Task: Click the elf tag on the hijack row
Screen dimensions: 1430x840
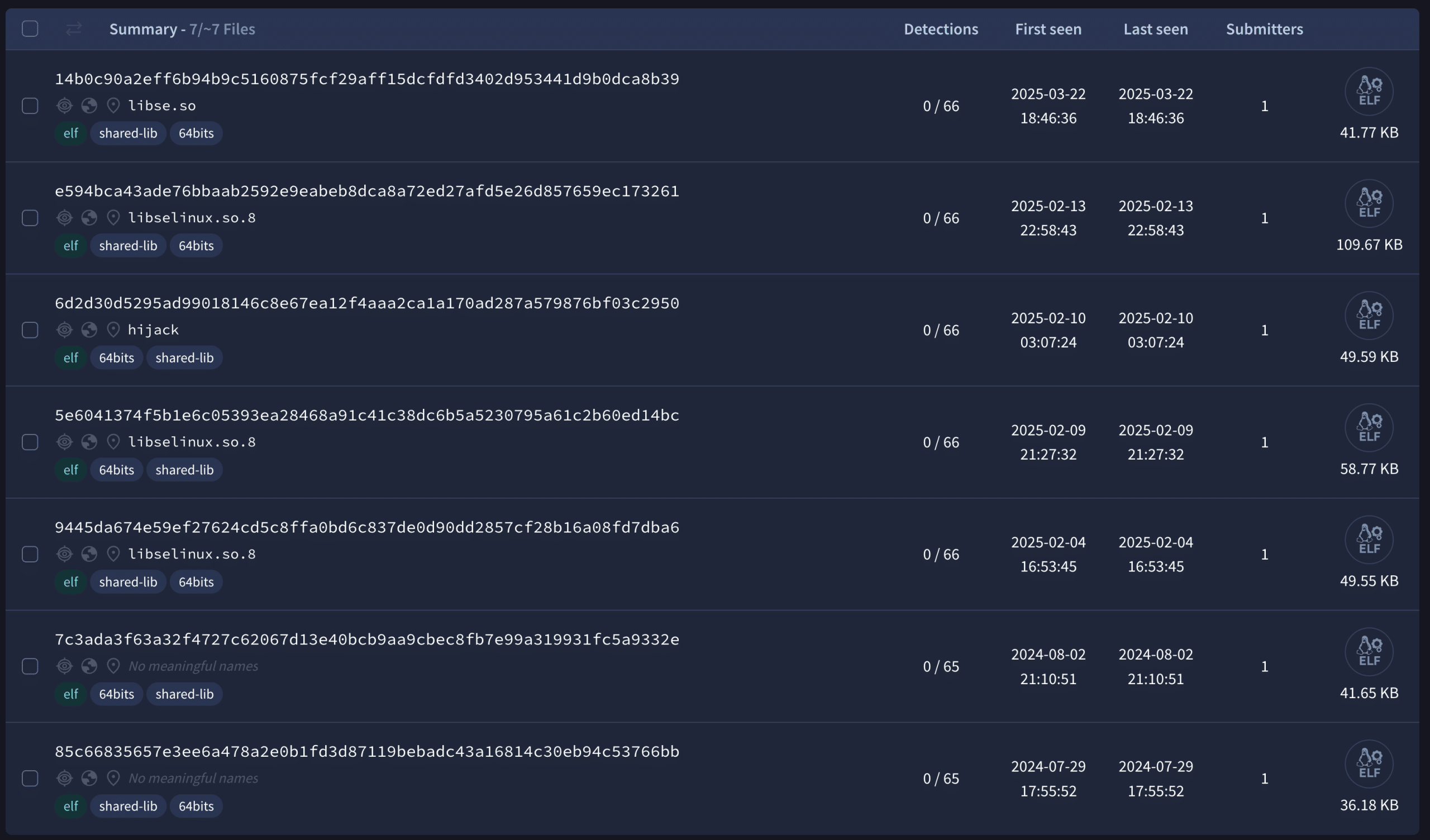Action: click(x=70, y=357)
